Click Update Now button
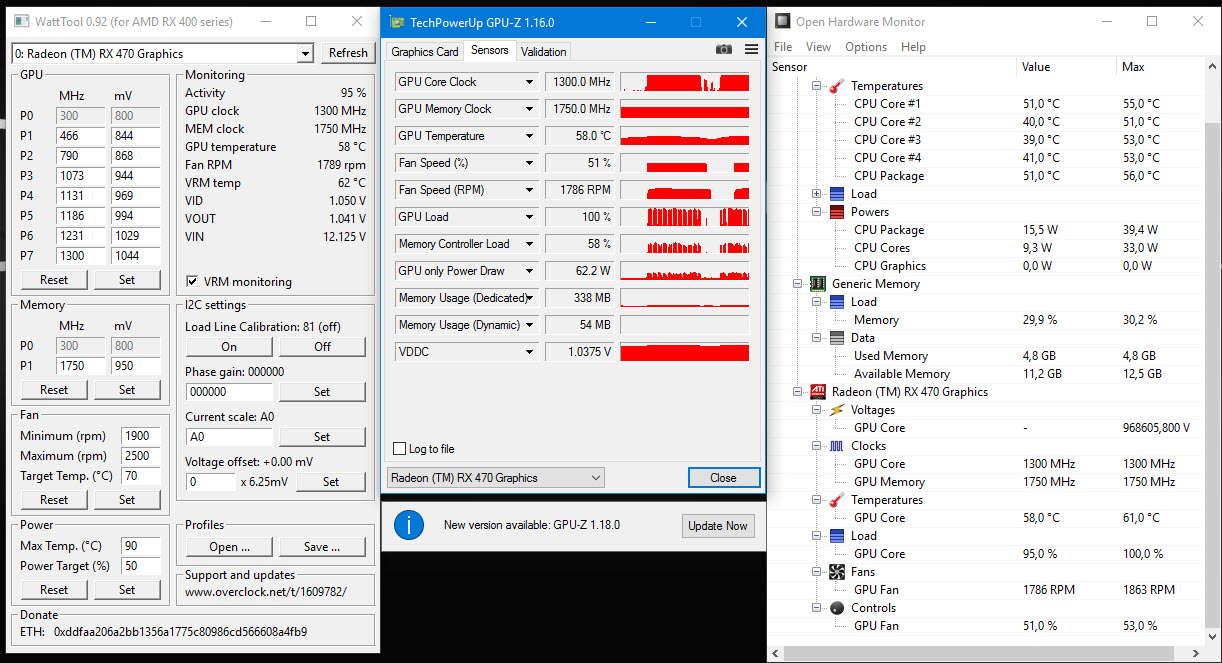 coord(718,526)
